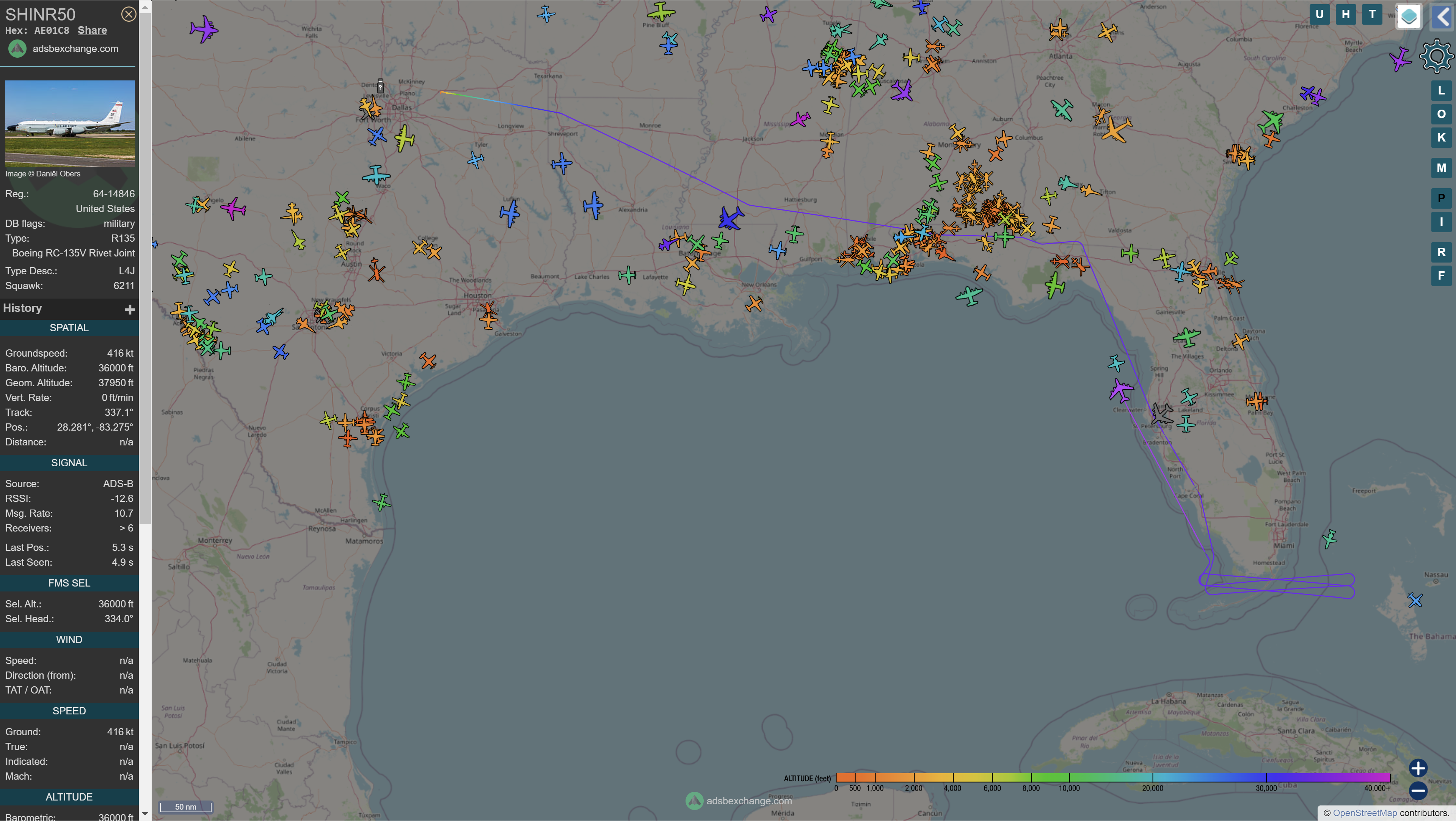The width and height of the screenshot is (1456, 821).
Task: Toggle the T map button
Action: point(1372,15)
